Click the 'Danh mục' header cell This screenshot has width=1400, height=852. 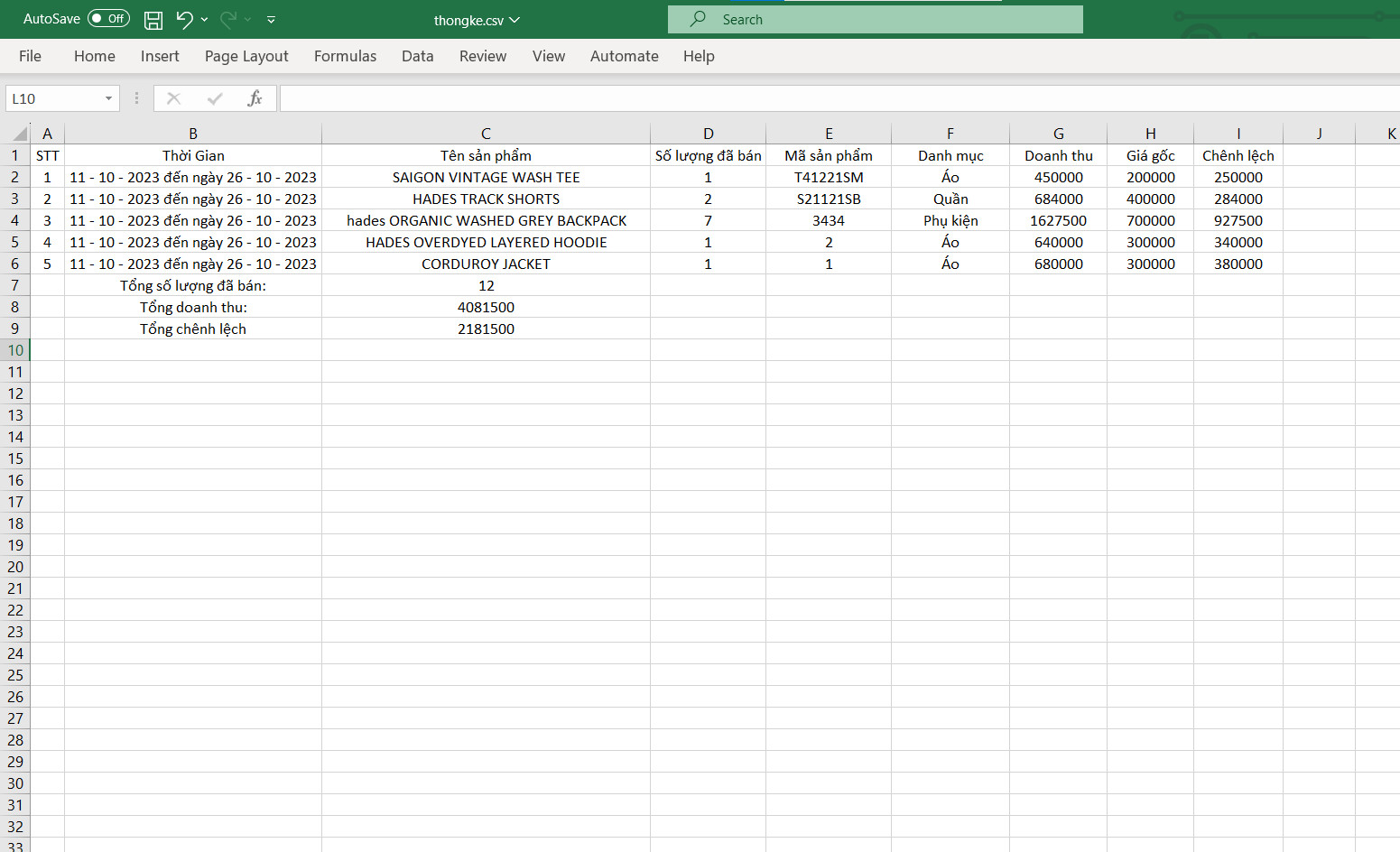coord(950,155)
